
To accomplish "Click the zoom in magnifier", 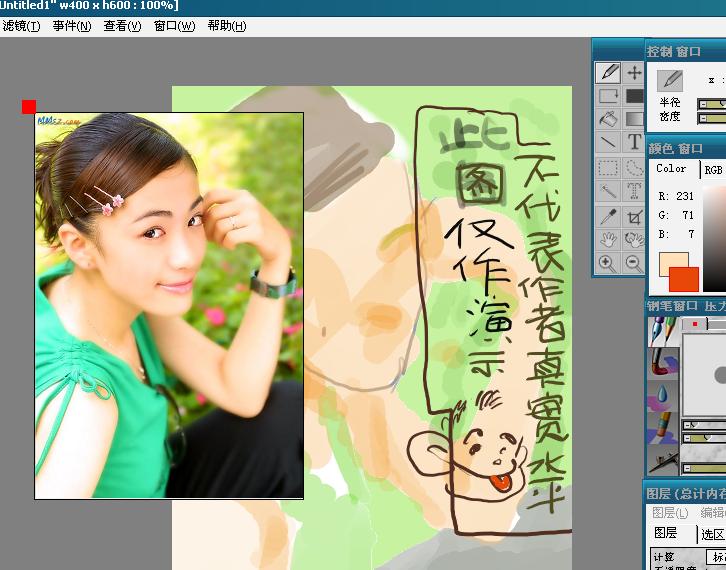I will (x=608, y=263).
